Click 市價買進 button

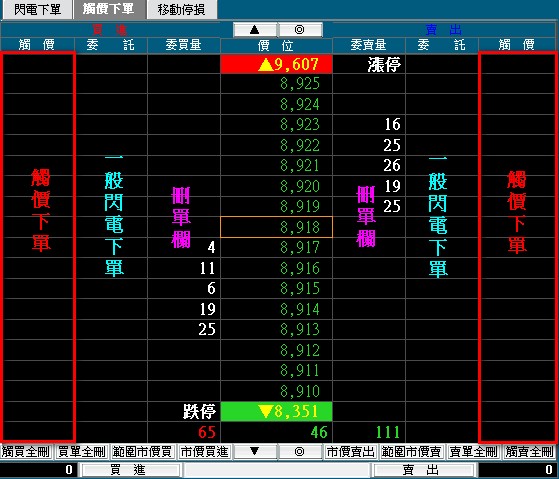click(x=204, y=452)
